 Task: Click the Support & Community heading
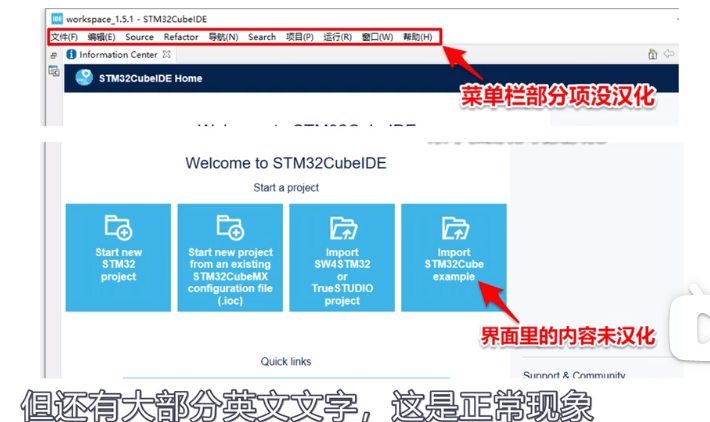[x=574, y=374]
